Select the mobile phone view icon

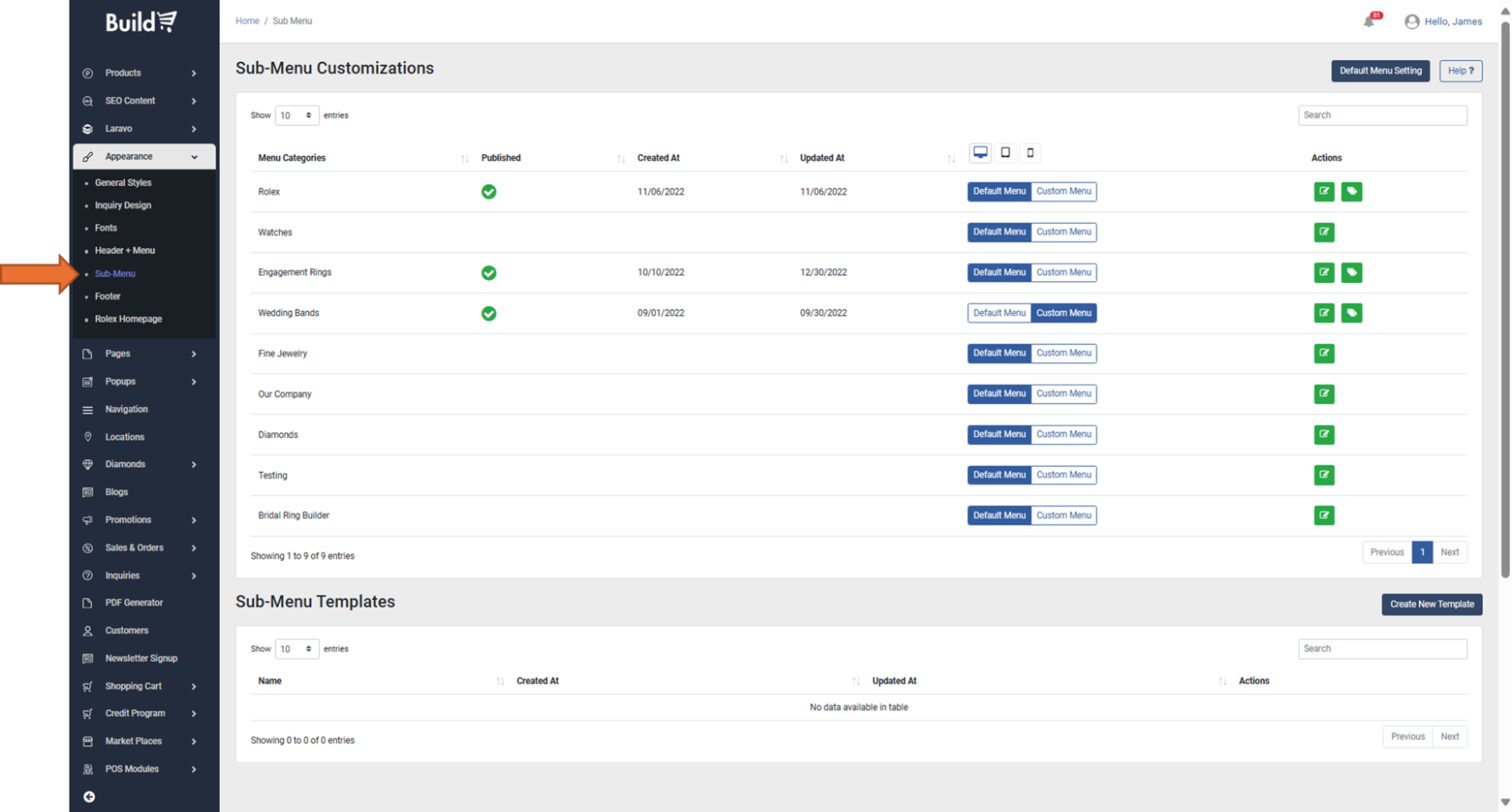[1029, 153]
